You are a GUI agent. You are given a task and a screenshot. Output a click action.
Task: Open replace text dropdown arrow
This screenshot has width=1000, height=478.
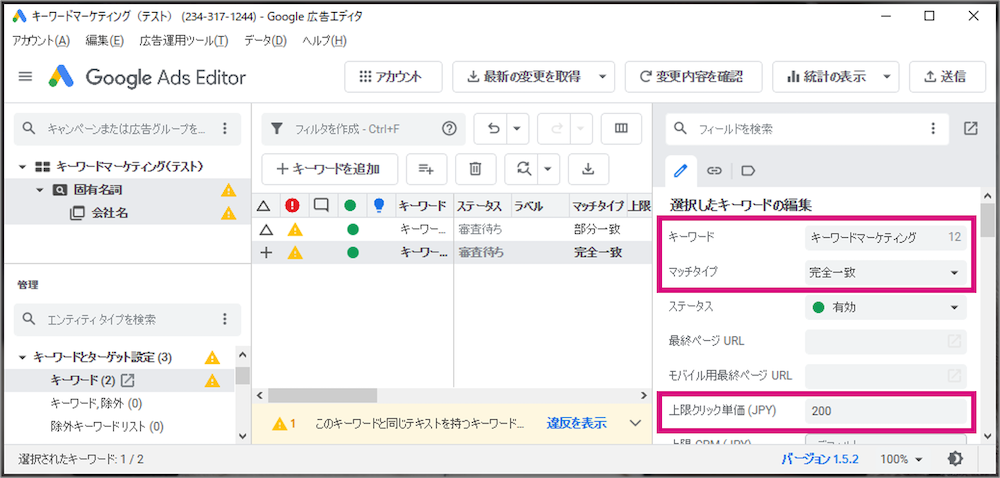[548, 169]
